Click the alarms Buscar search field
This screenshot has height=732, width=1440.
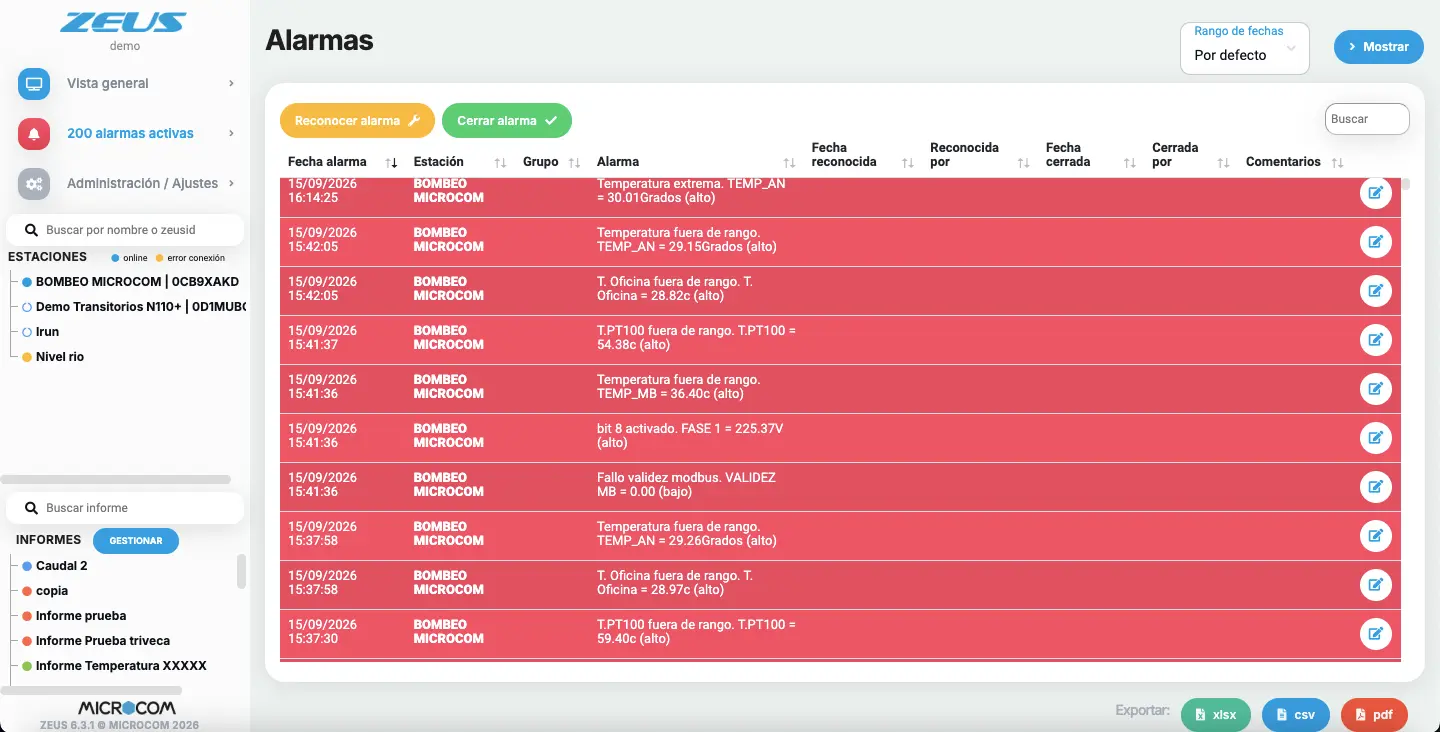click(x=1367, y=119)
